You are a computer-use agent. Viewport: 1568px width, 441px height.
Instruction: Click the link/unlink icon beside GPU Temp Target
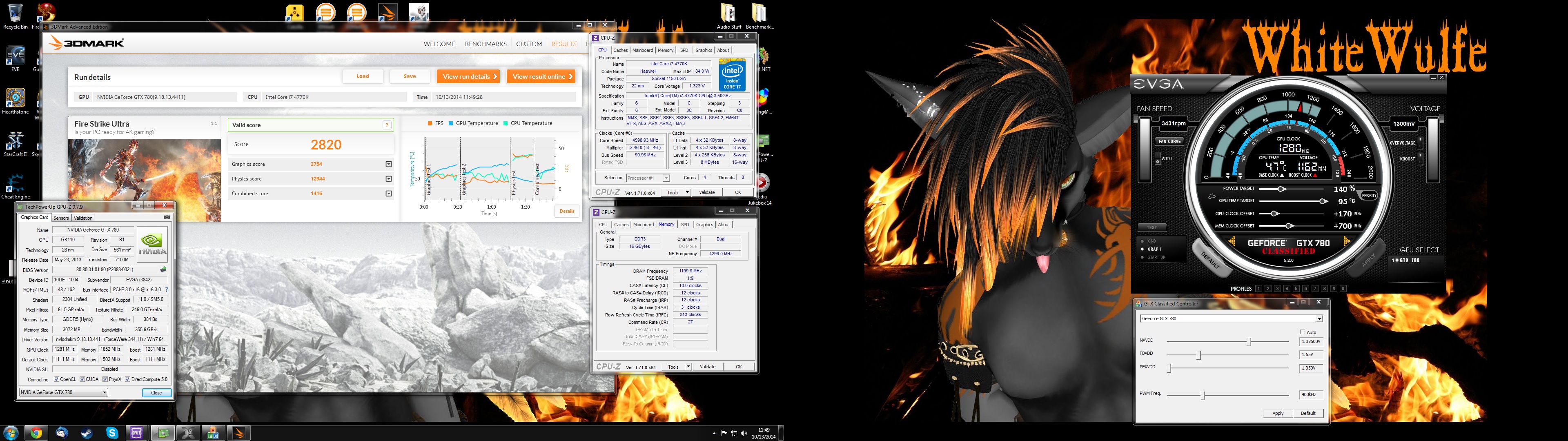(x=1212, y=197)
